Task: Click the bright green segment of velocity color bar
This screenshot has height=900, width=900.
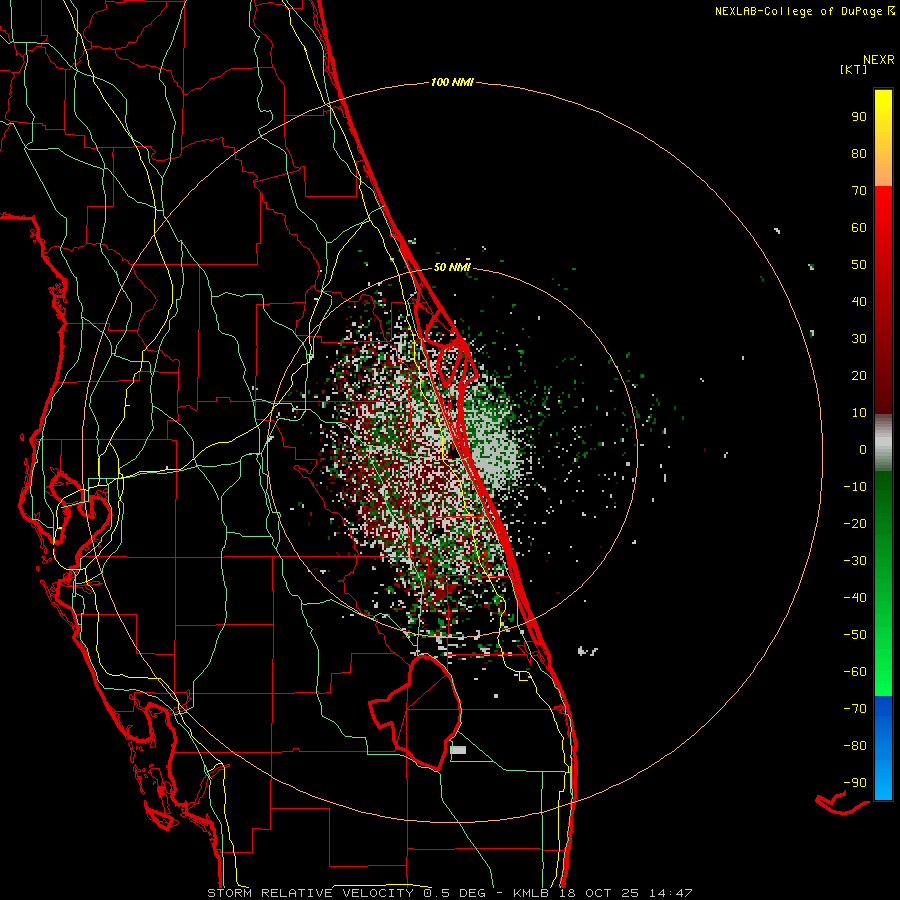Action: (883, 660)
